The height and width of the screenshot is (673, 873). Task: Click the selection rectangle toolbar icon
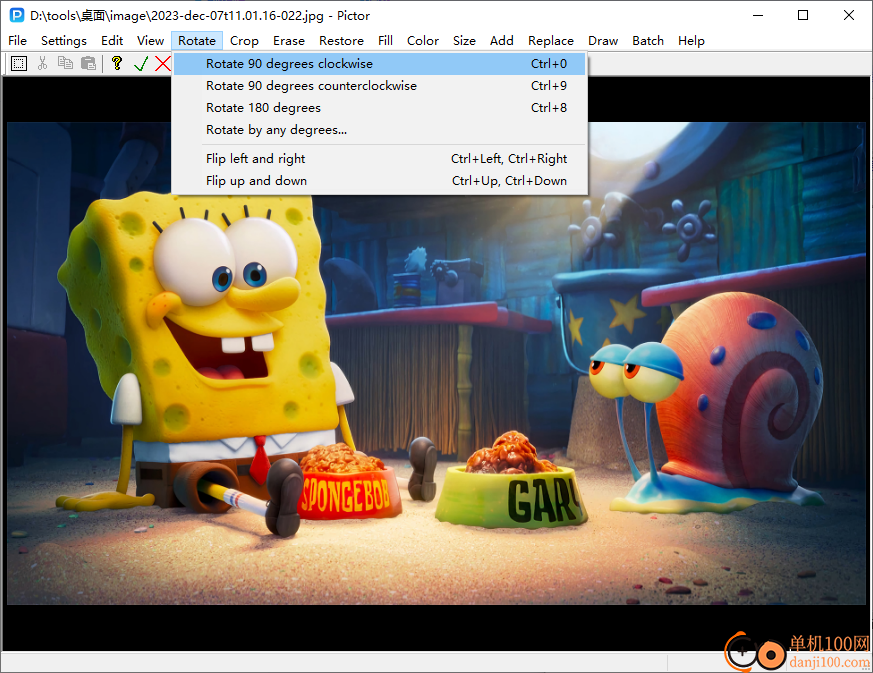pos(19,63)
